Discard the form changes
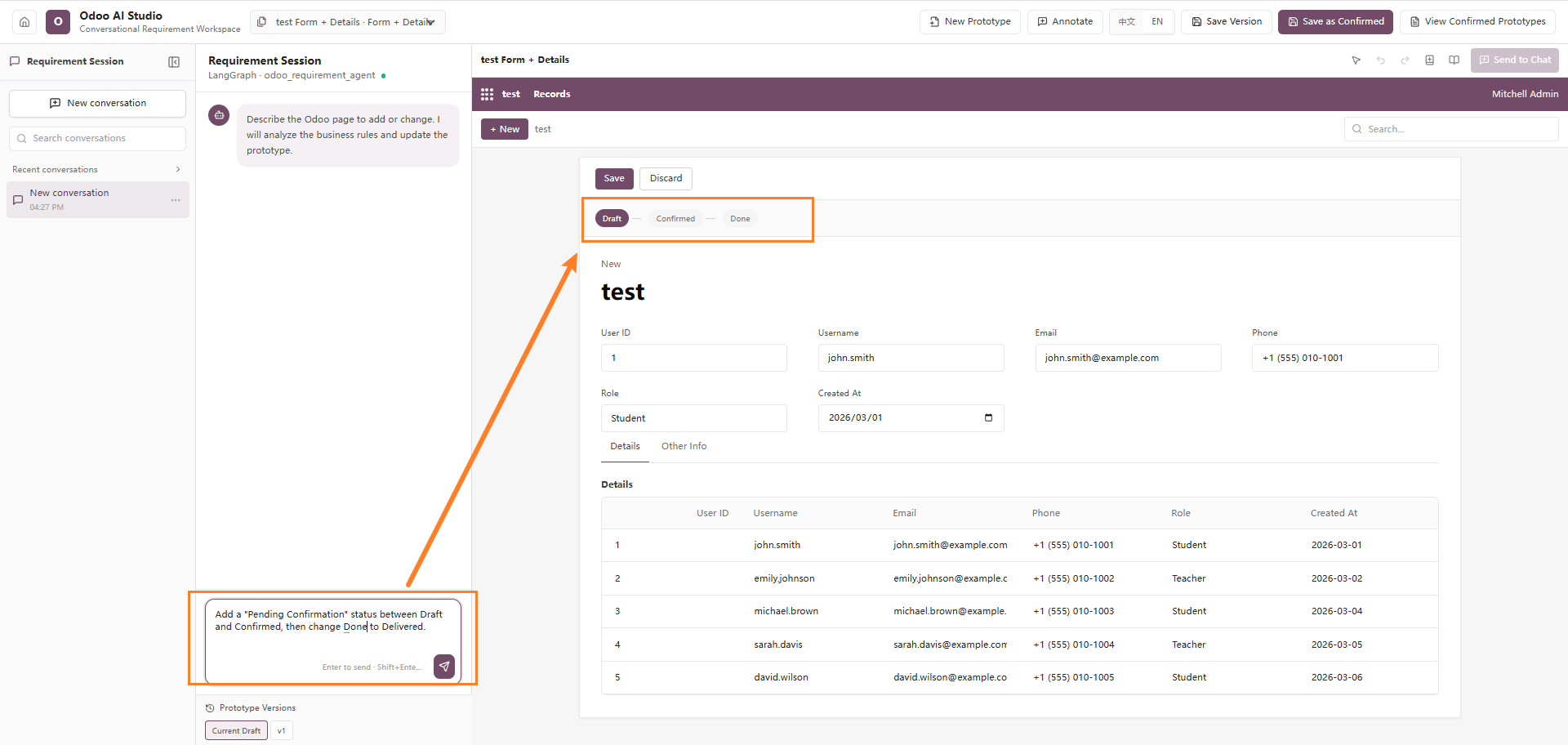 point(666,179)
